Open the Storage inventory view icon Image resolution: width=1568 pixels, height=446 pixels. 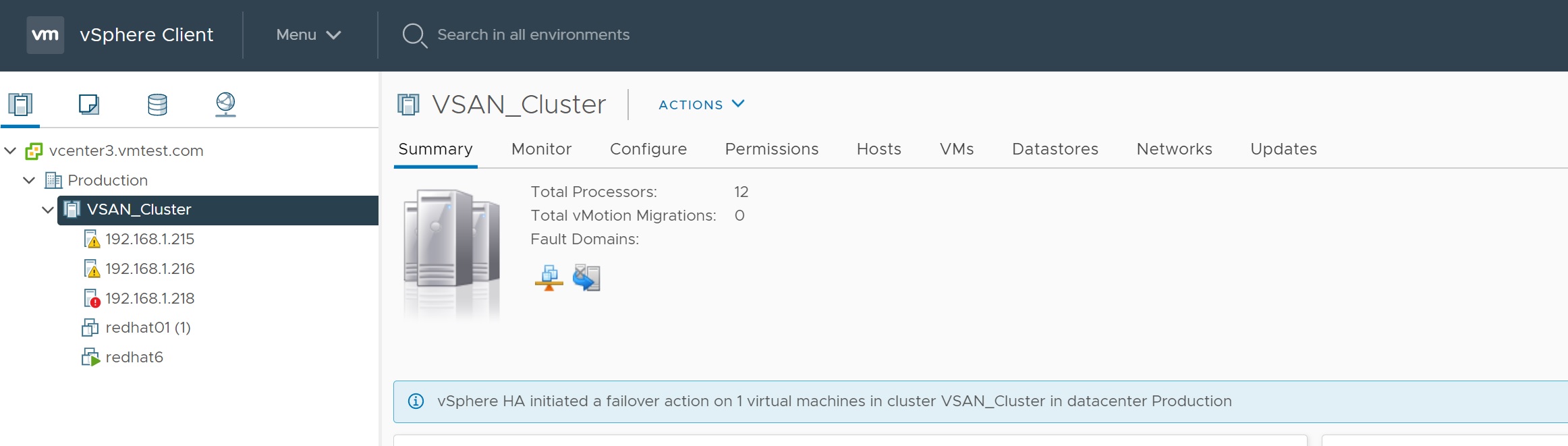(x=157, y=105)
